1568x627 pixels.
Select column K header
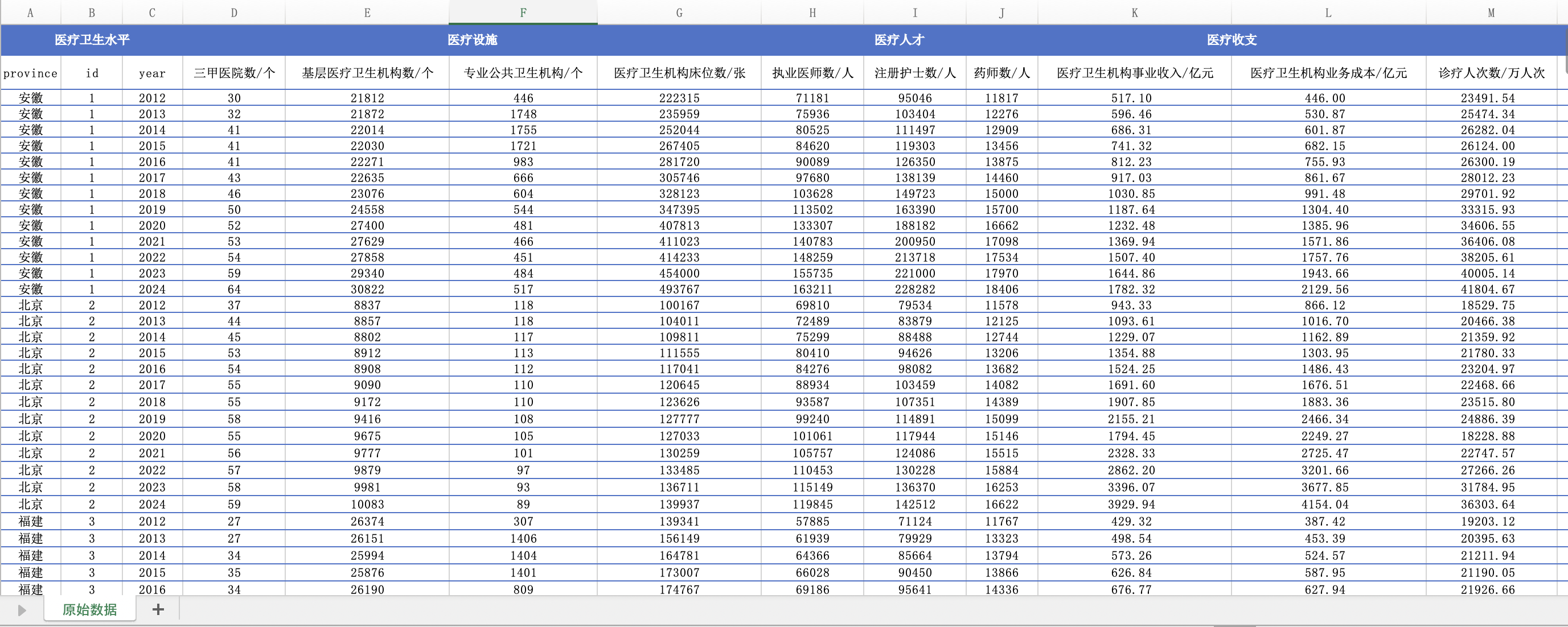(x=1134, y=12)
